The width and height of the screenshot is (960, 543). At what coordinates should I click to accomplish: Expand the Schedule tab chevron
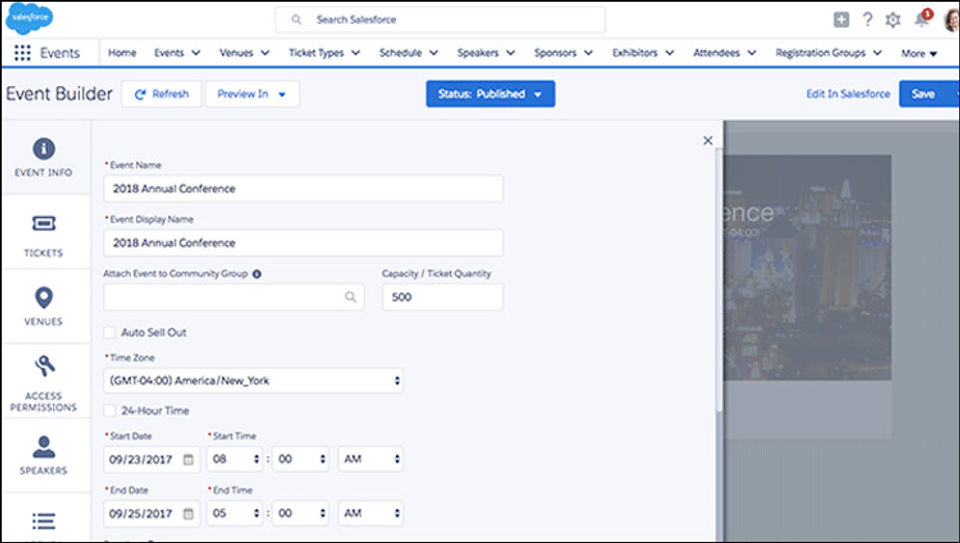pyautogui.click(x=433, y=53)
